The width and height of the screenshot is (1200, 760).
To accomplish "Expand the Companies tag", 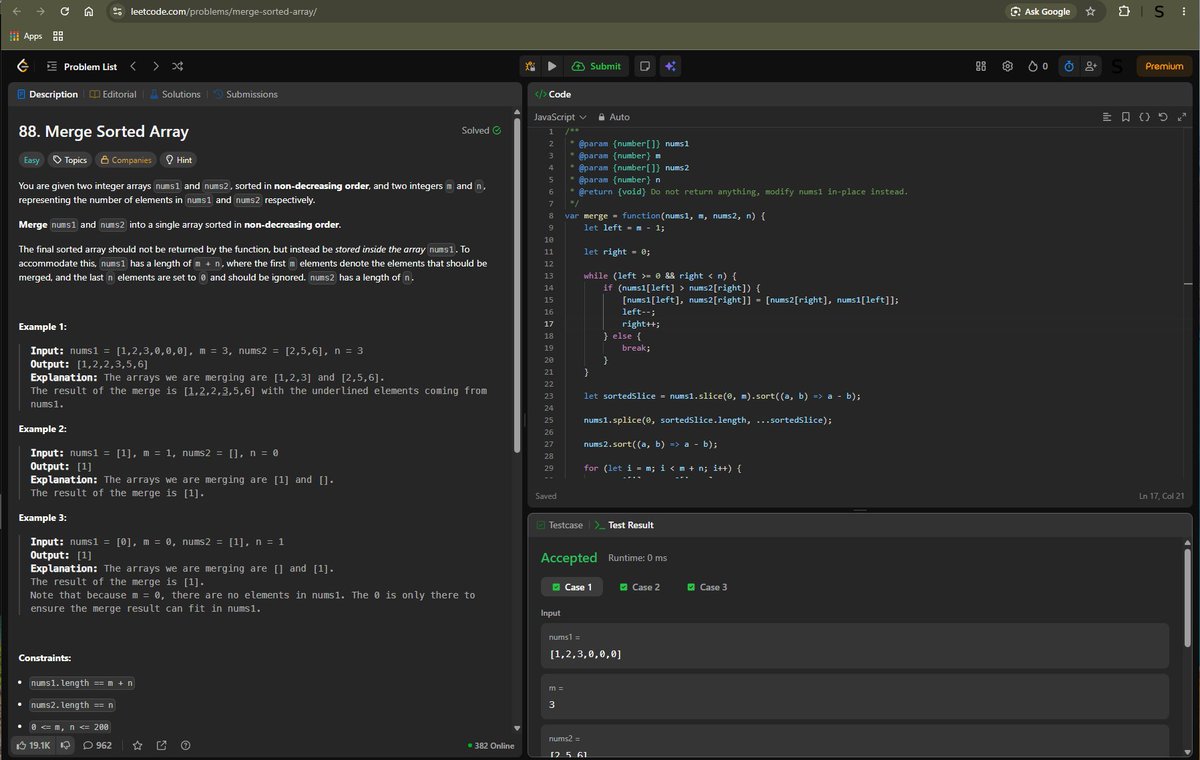I will coord(125,160).
